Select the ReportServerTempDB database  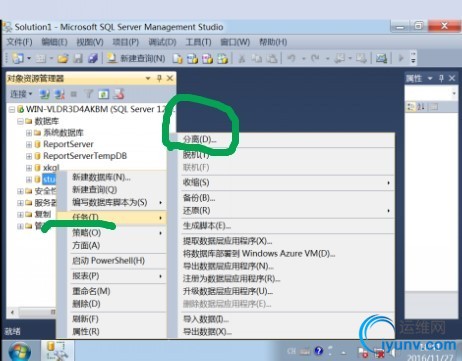pos(85,156)
